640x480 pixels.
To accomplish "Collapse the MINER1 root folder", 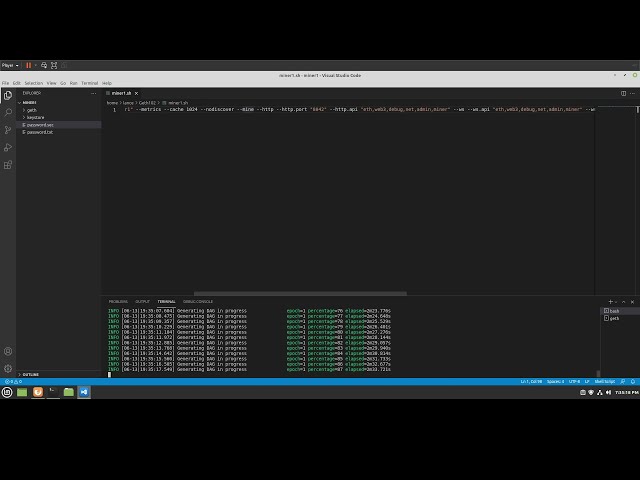I will [x=29, y=102].
